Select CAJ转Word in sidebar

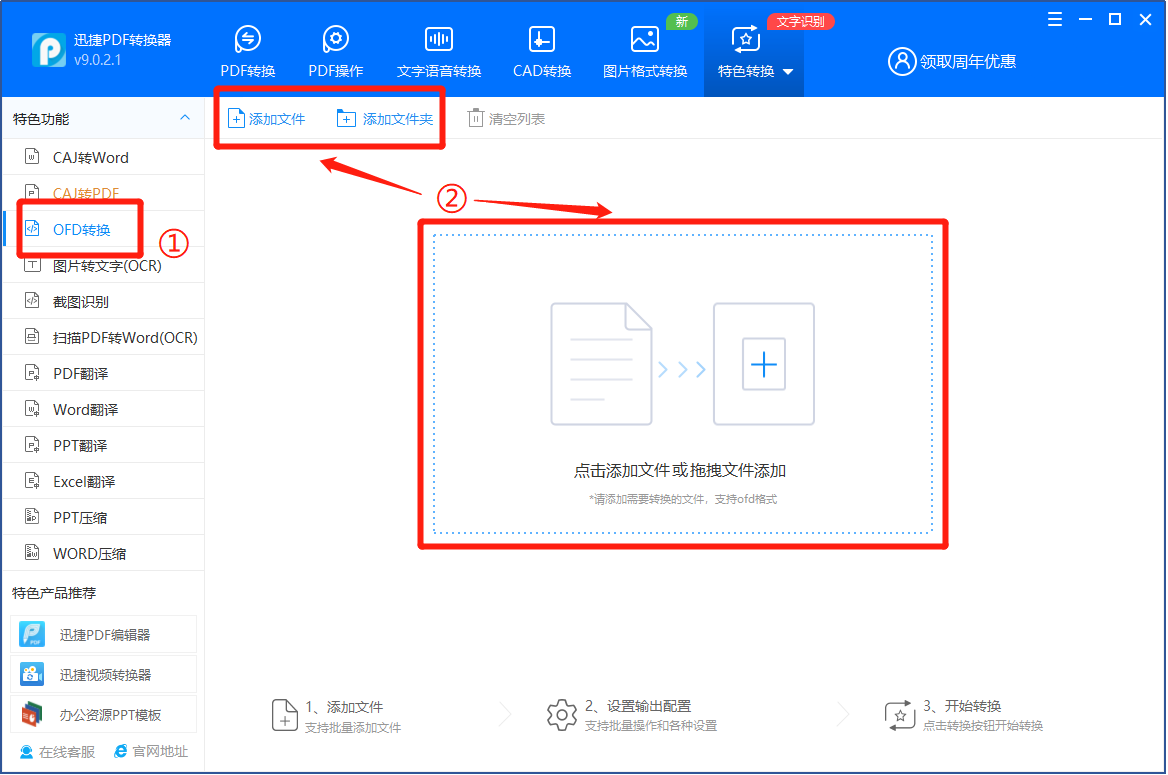tap(104, 157)
